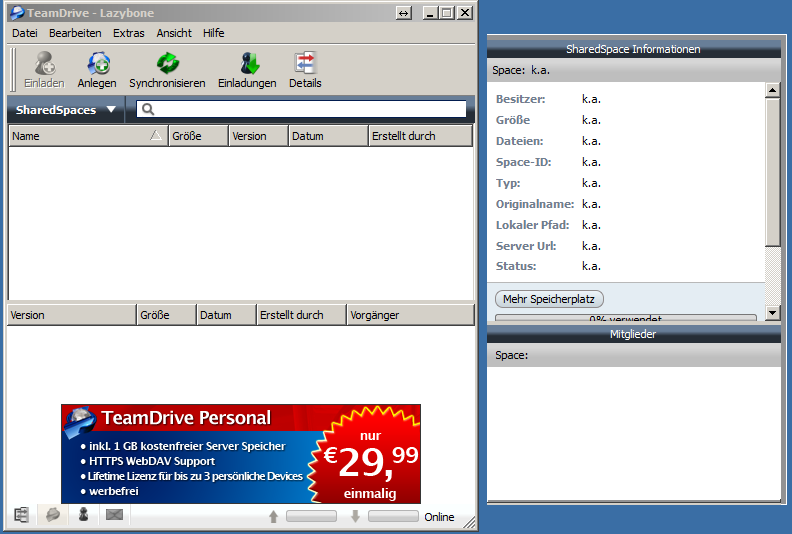Click the window resize grip corner

[470, 522]
